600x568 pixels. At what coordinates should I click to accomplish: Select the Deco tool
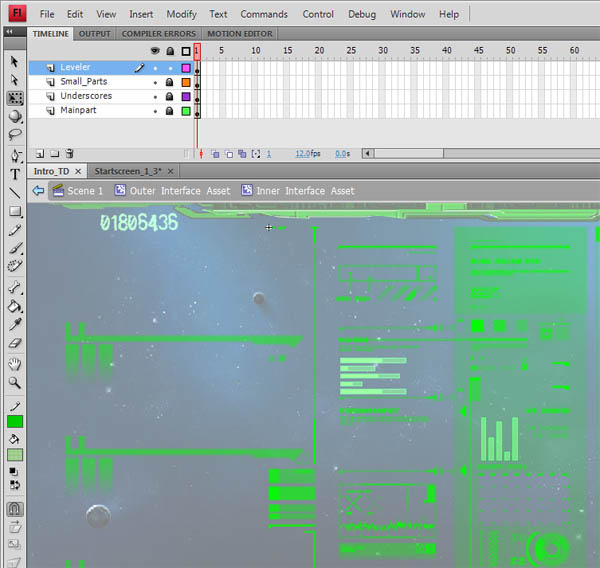(x=15, y=266)
